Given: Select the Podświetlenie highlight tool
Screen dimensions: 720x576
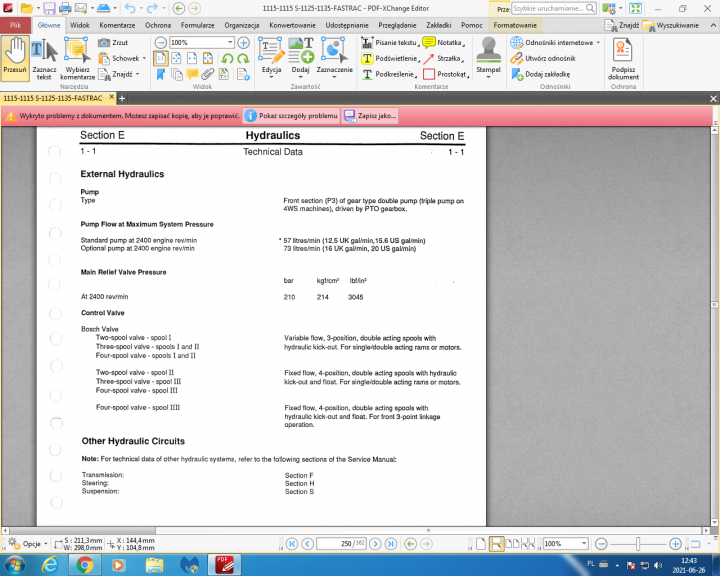Looking at the screenshot, I should [392, 58].
